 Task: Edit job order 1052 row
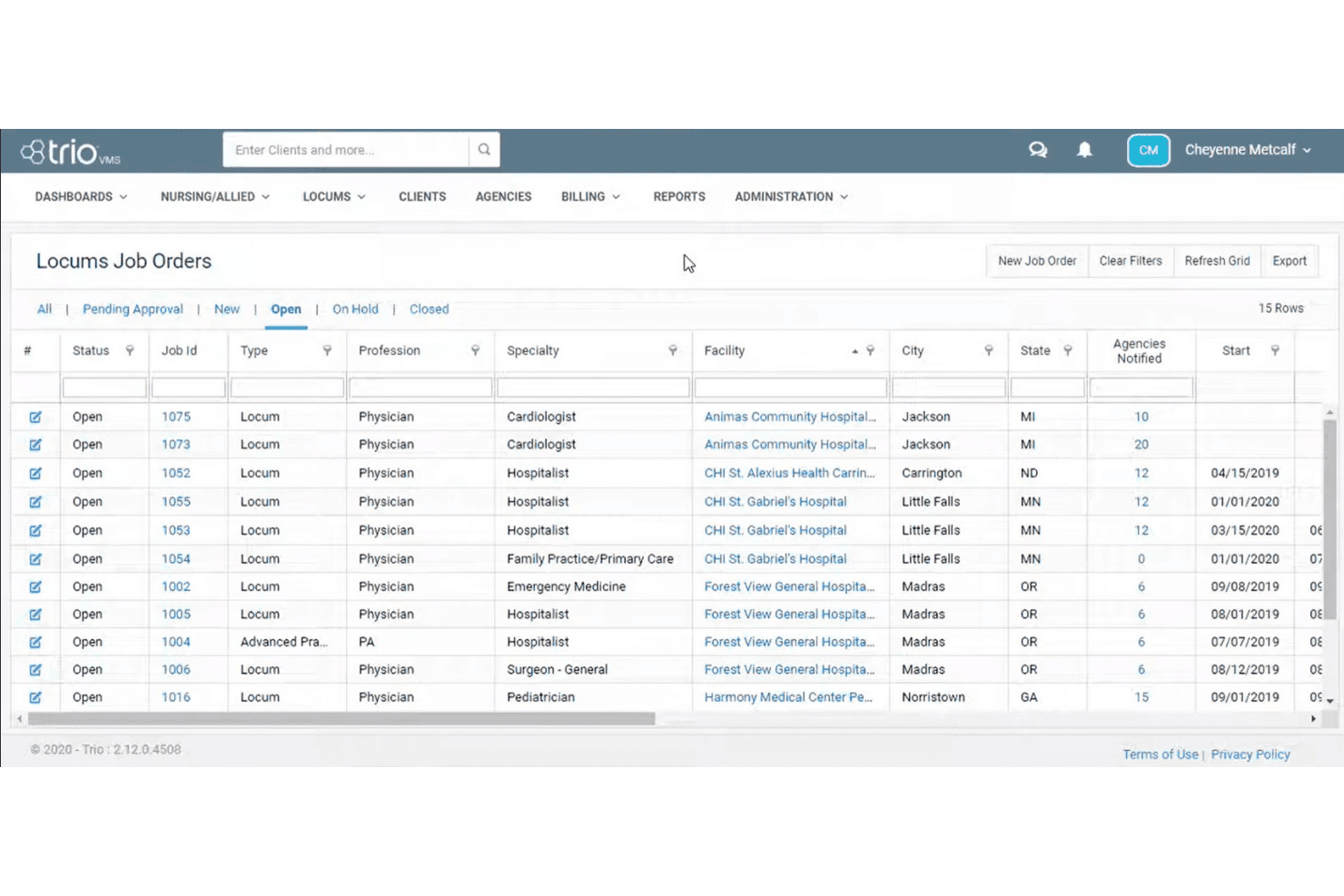tap(35, 473)
